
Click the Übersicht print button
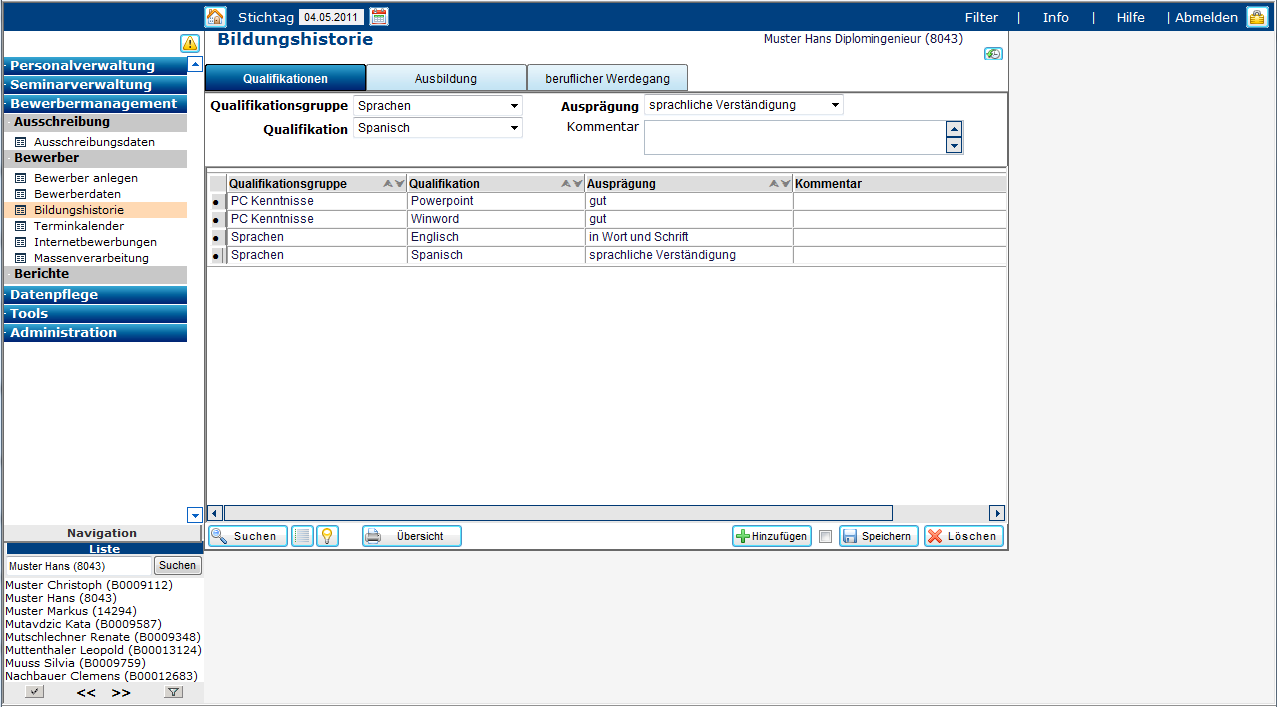pos(411,536)
